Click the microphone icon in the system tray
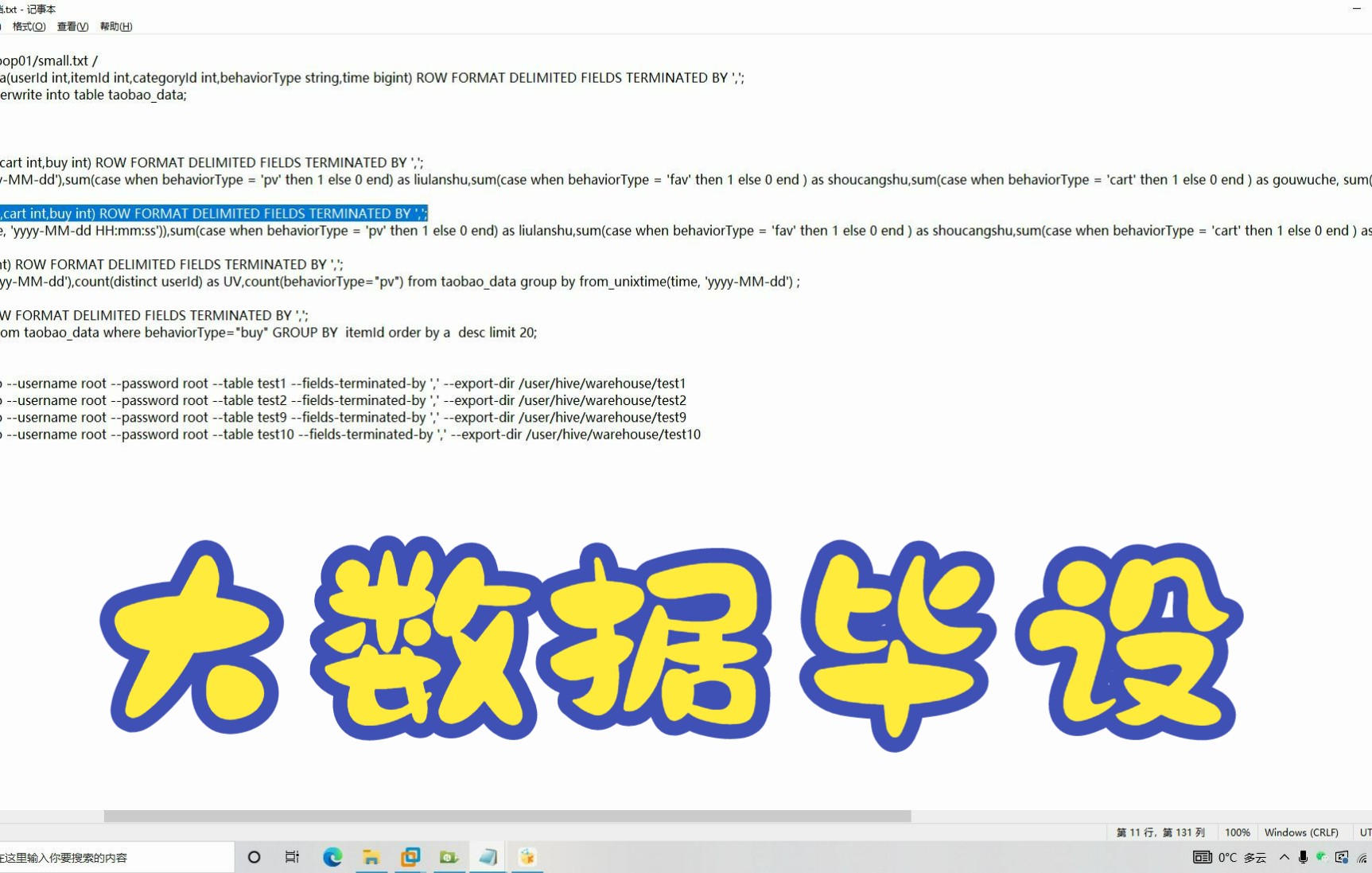The height and width of the screenshot is (873, 1372). [1302, 857]
